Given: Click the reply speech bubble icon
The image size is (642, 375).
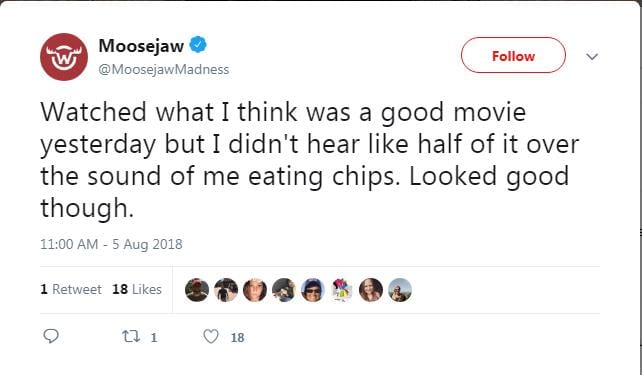Looking at the screenshot, I should [x=51, y=336].
